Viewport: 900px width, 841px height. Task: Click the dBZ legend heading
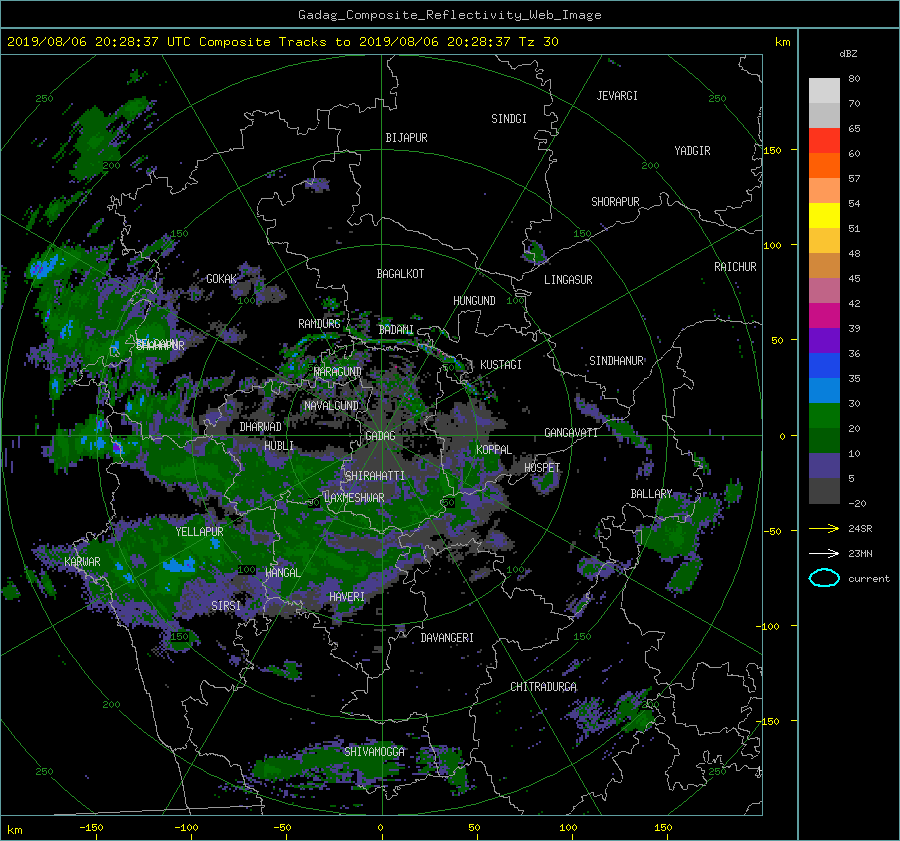click(848, 54)
